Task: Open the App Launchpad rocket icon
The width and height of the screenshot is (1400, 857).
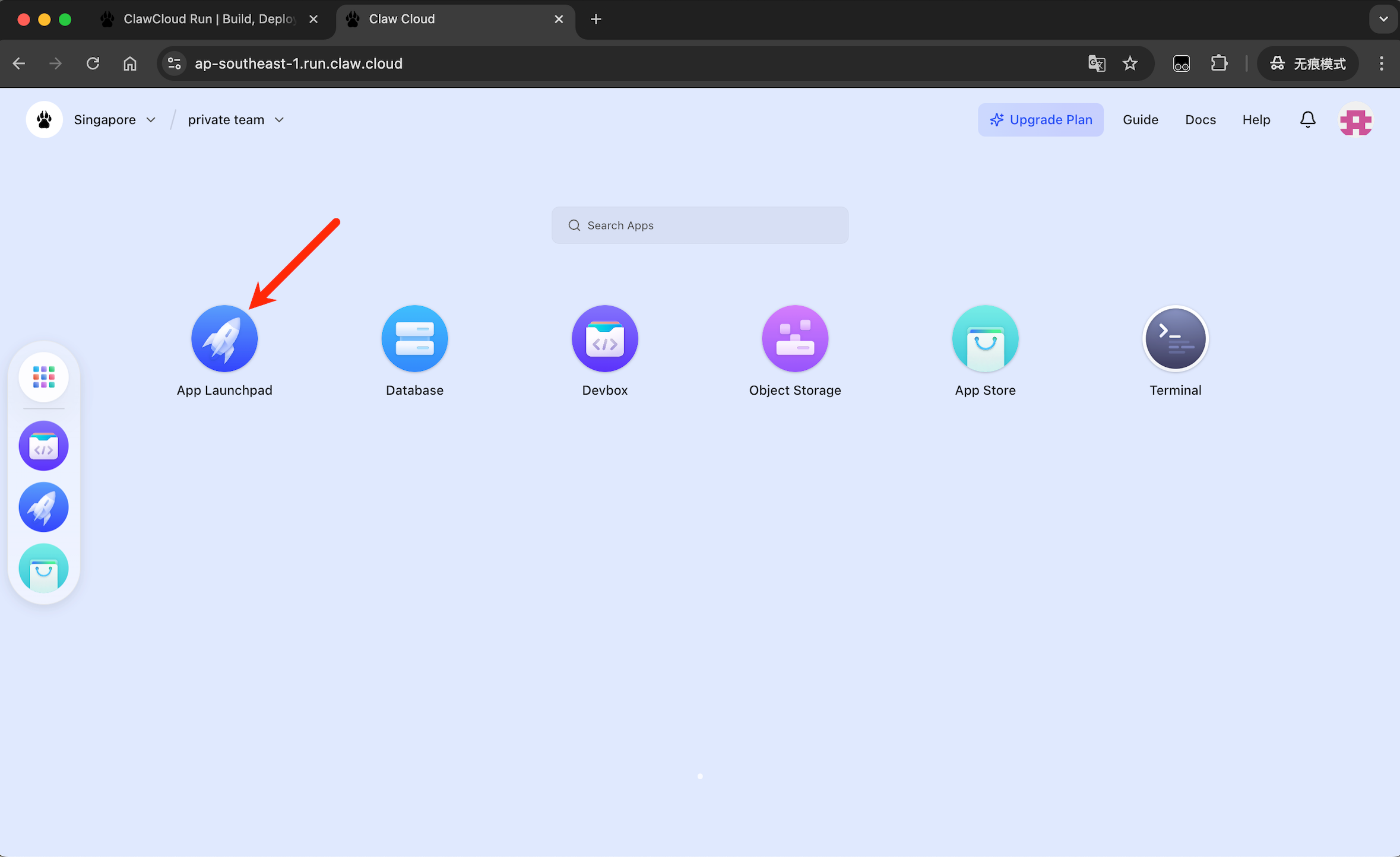Action: pos(224,339)
